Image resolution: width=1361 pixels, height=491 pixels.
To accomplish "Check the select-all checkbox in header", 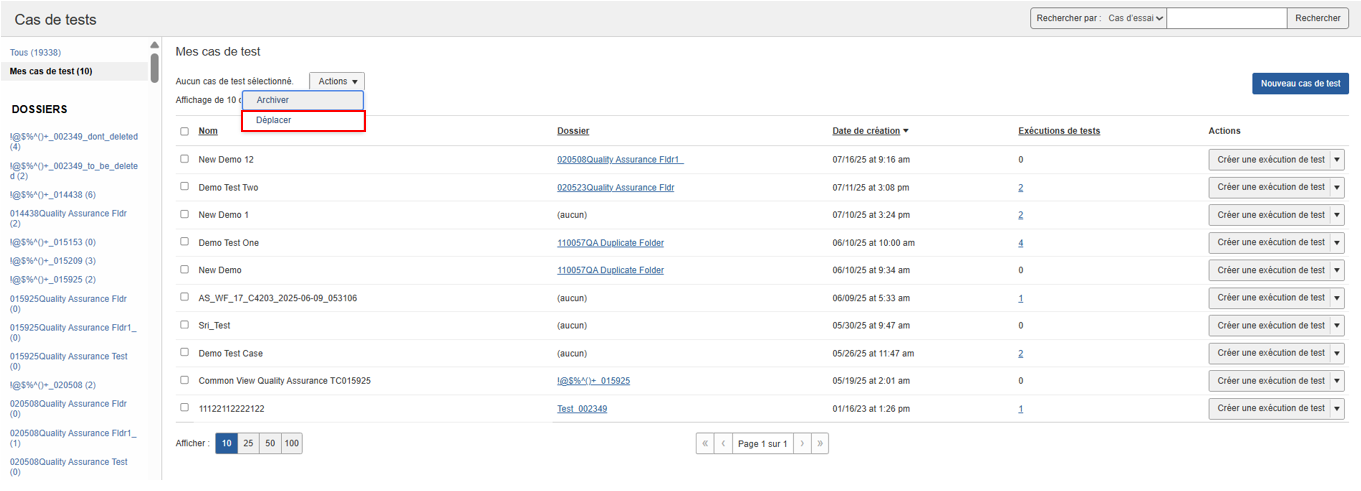I will [184, 131].
